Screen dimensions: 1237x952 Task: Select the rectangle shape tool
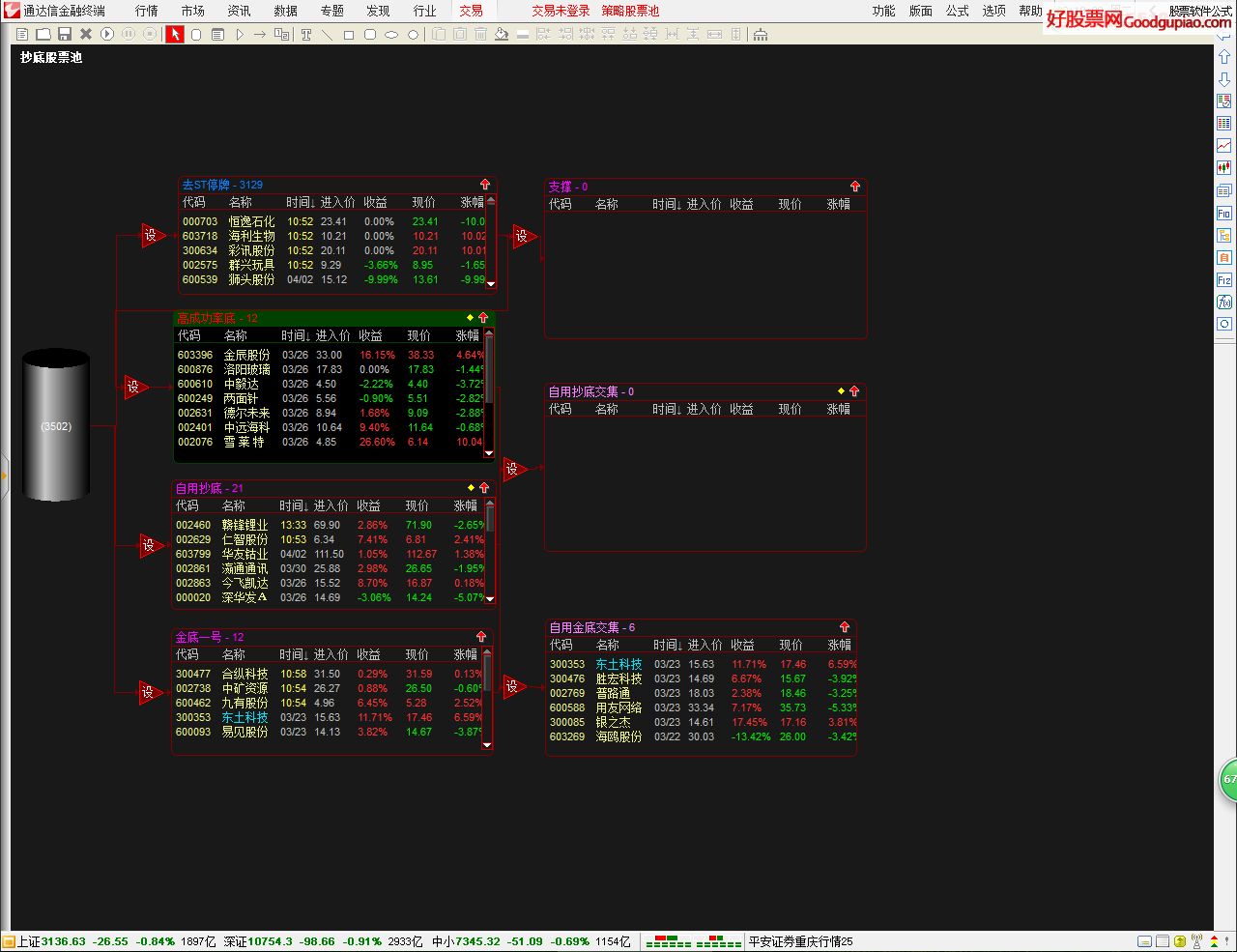click(349, 34)
